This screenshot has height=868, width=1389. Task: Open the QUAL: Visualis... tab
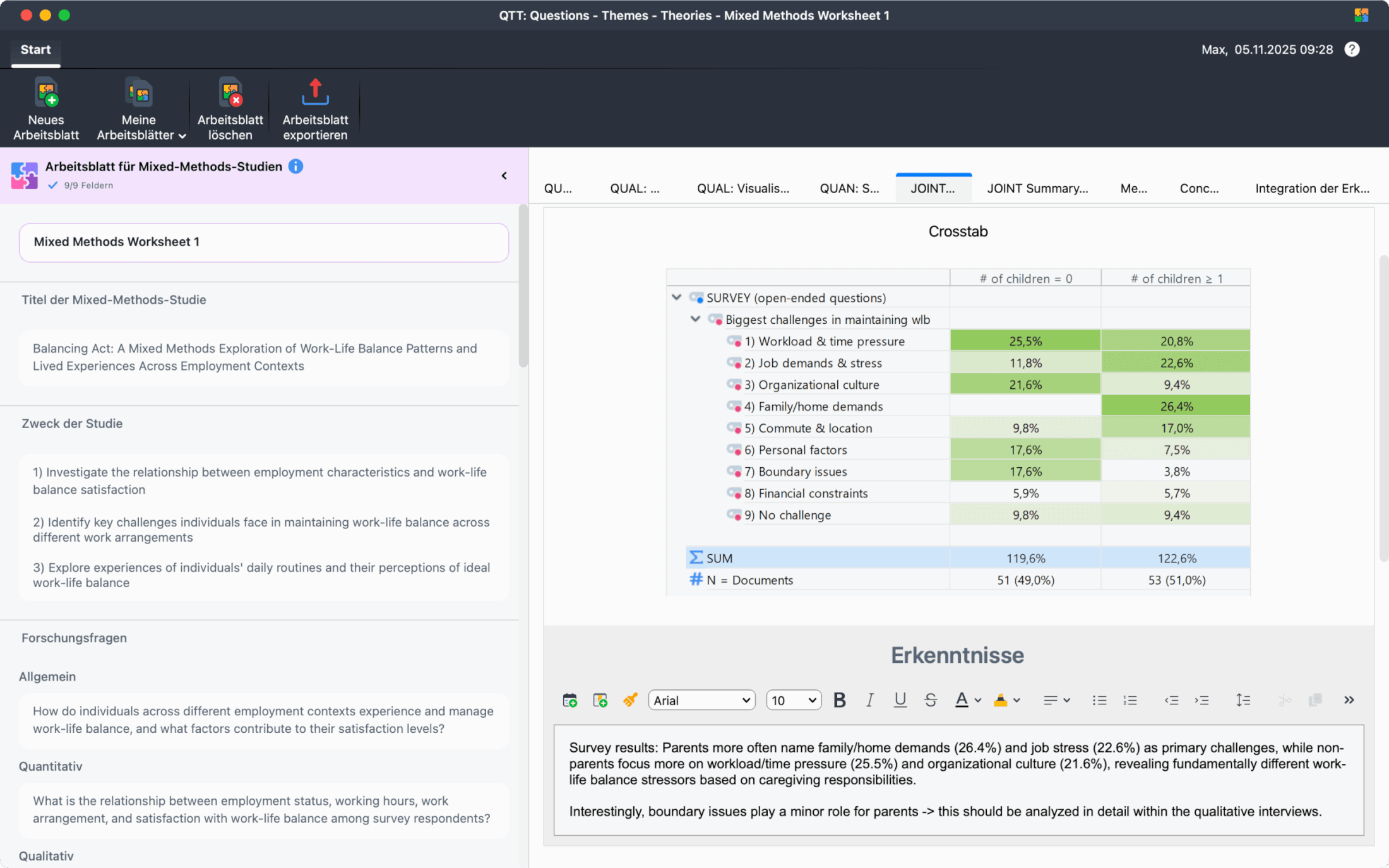coord(742,188)
